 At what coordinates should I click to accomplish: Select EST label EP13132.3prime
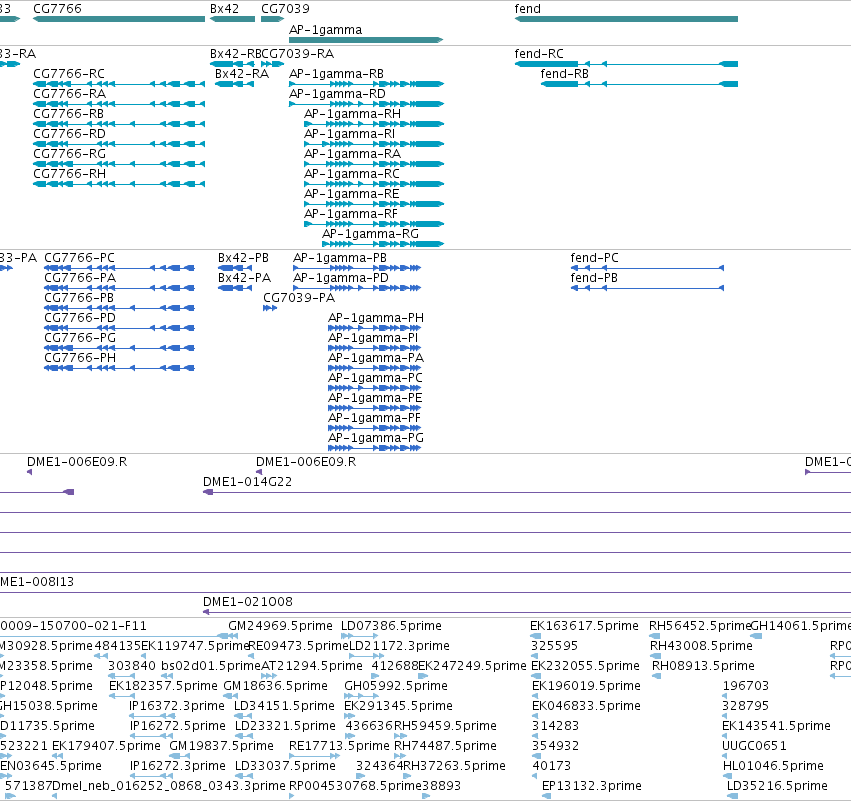pyautogui.click(x=592, y=786)
